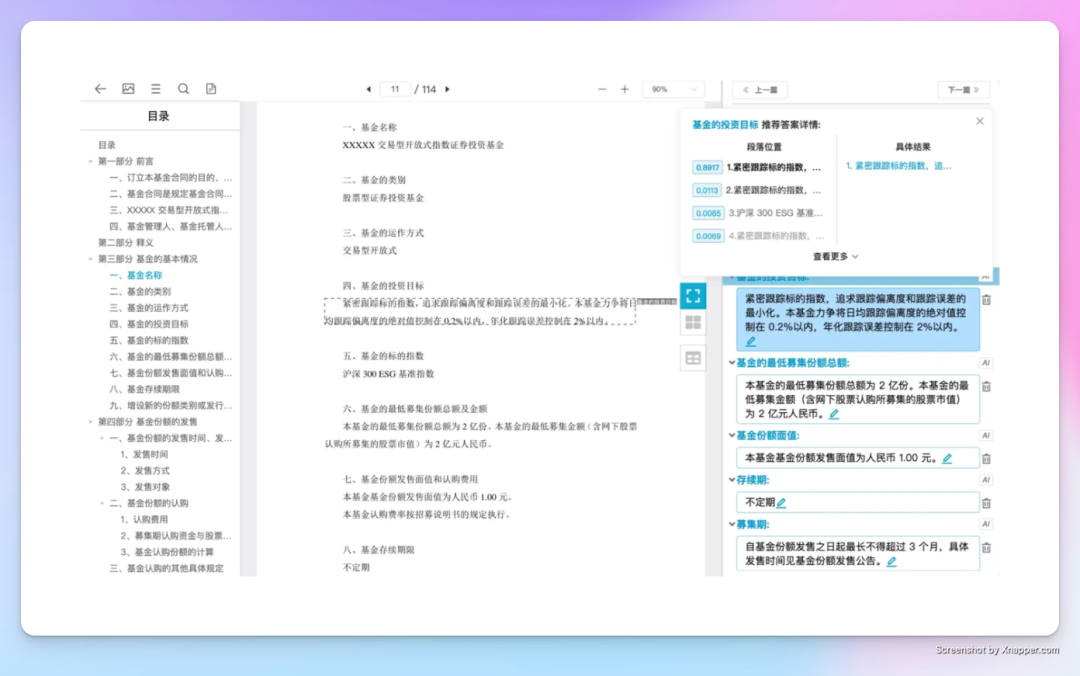Viewport: 1080px width, 676px height.
Task: Jump to 五、基金的标的指数 in the outline
Action: (x=149, y=340)
